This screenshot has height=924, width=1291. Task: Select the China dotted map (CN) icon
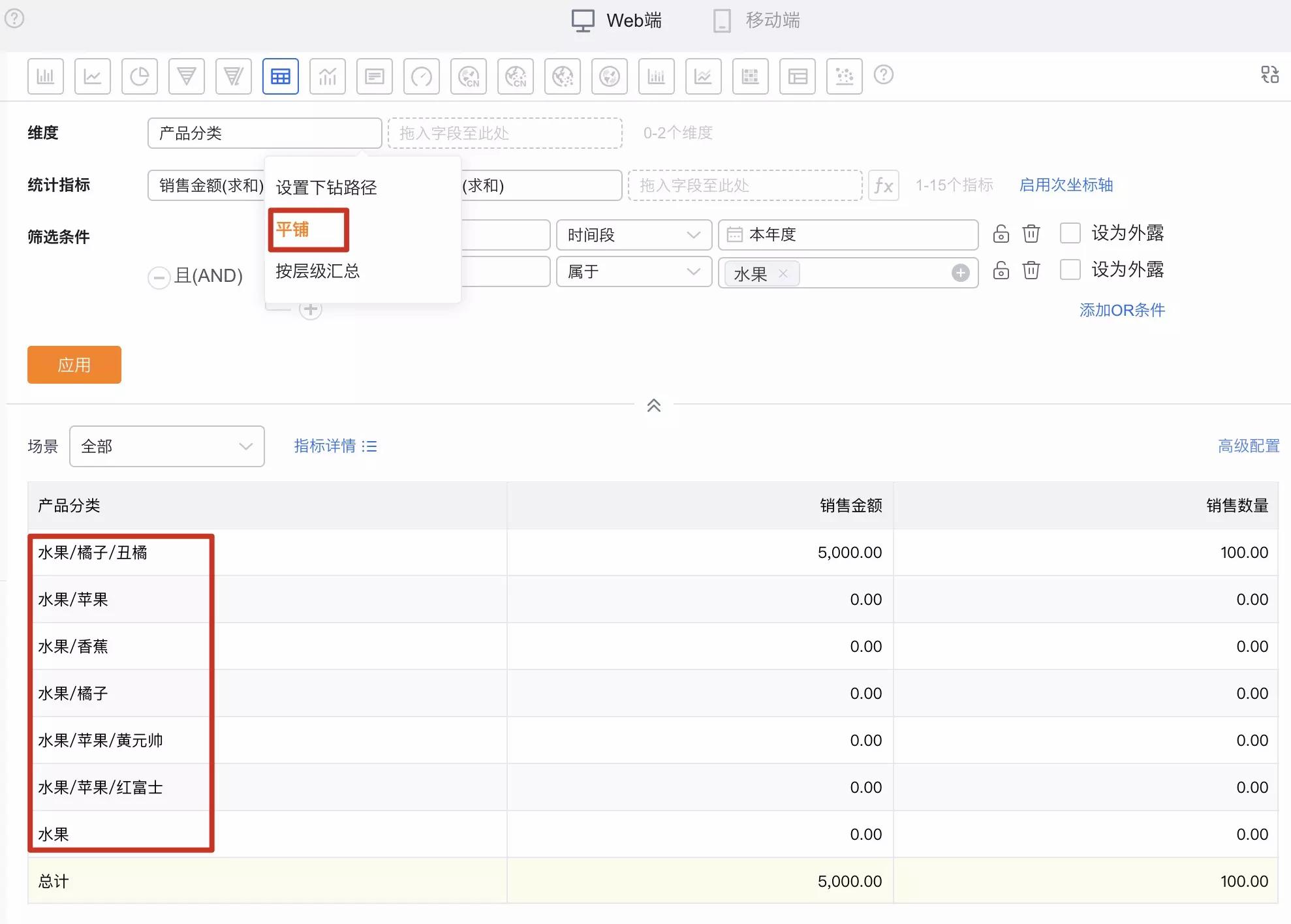point(516,76)
